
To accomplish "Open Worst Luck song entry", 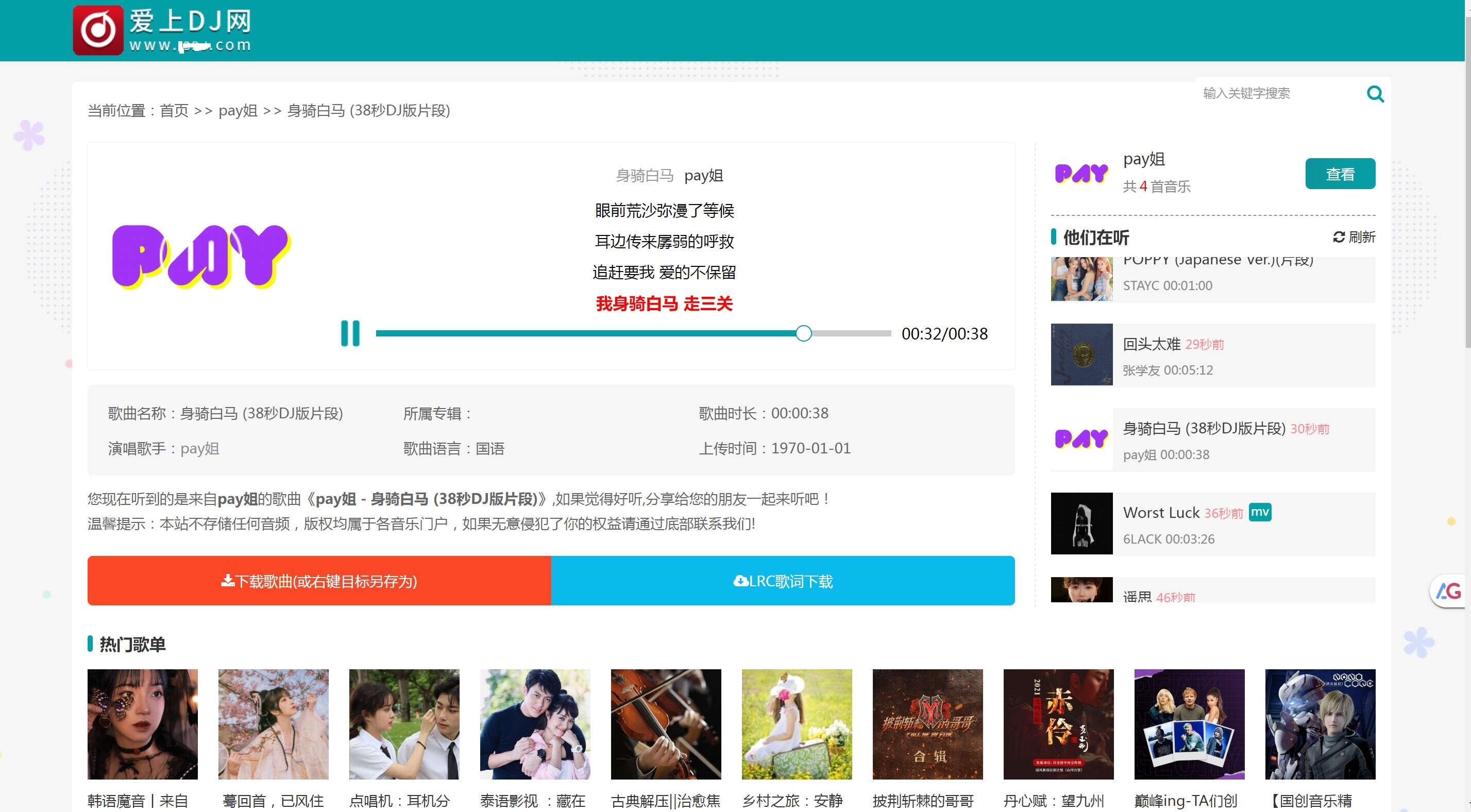I will coord(1161,512).
